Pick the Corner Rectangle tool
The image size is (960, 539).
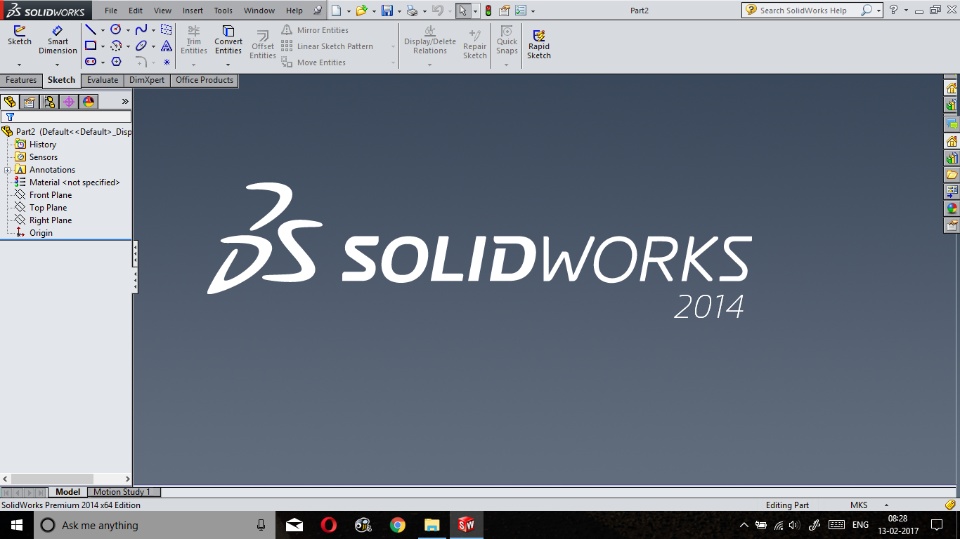click(90, 45)
